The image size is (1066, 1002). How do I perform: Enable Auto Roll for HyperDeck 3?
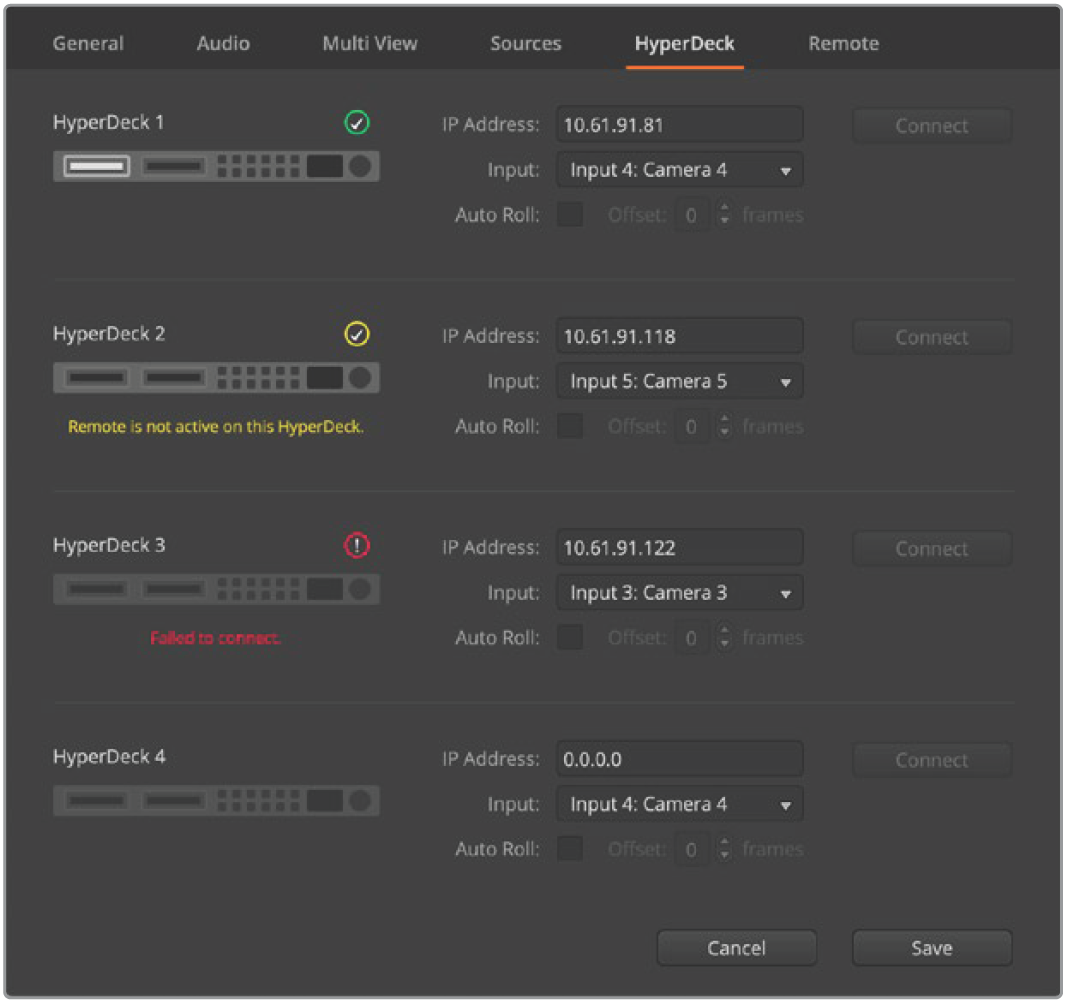click(570, 637)
